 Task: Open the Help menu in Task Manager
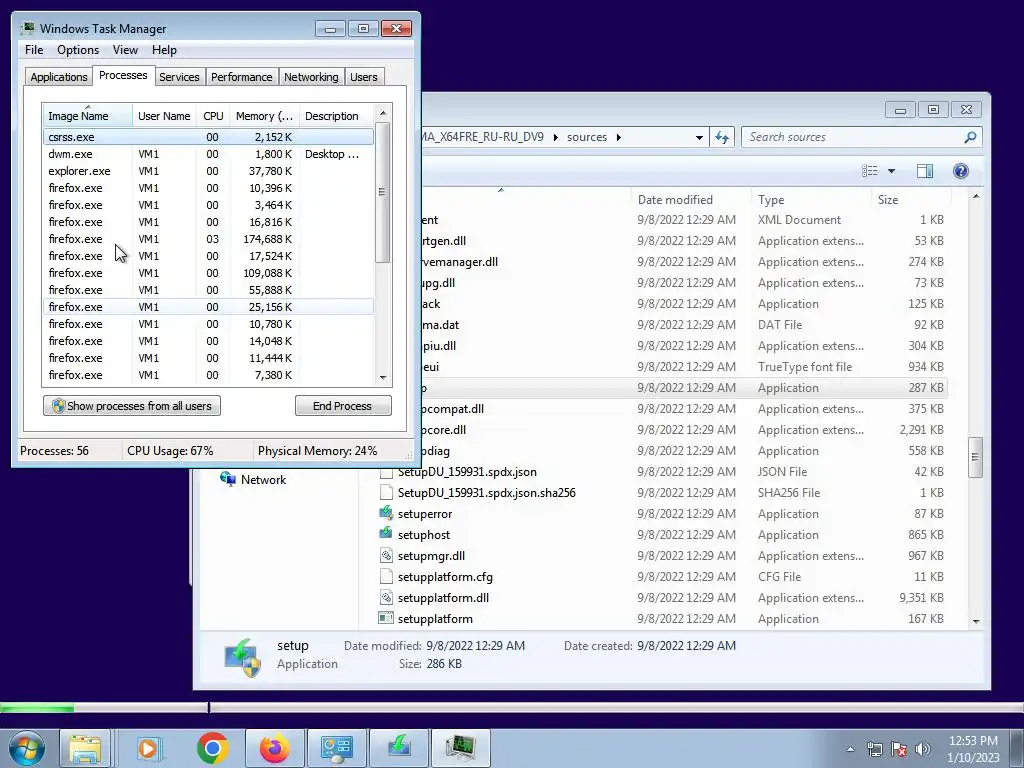click(x=164, y=50)
